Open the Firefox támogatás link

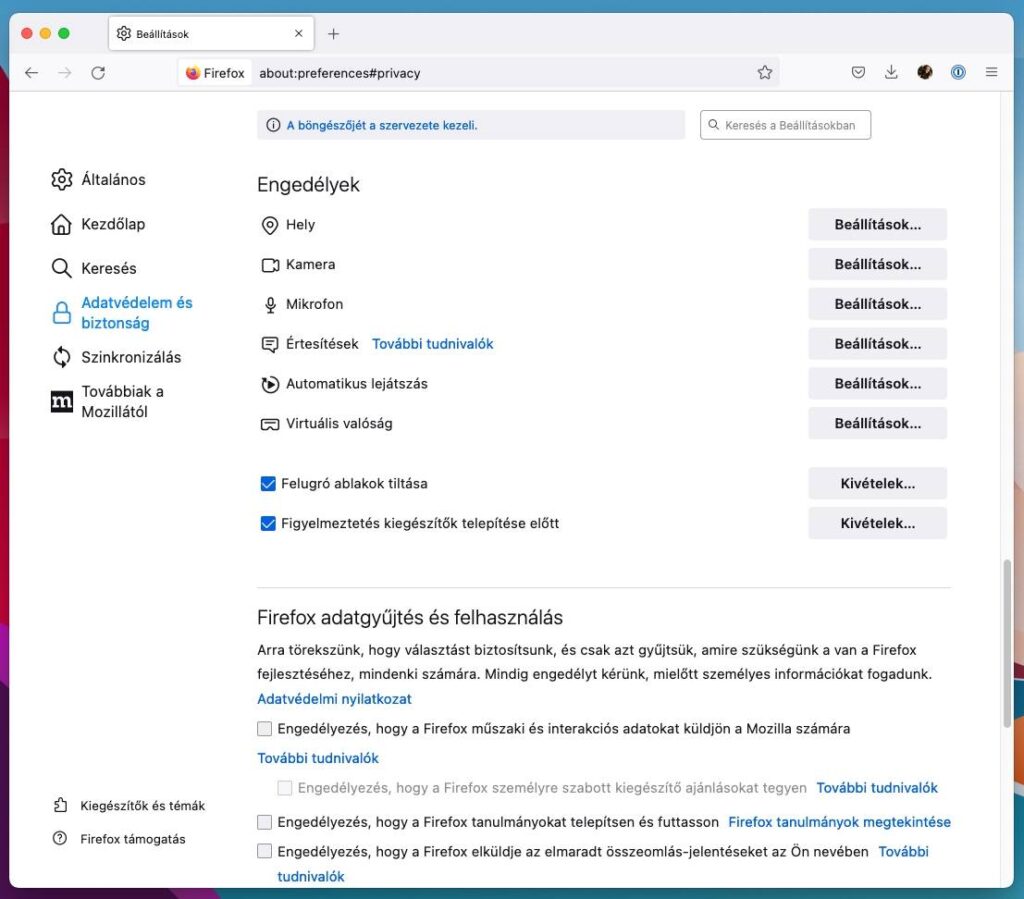(x=133, y=839)
